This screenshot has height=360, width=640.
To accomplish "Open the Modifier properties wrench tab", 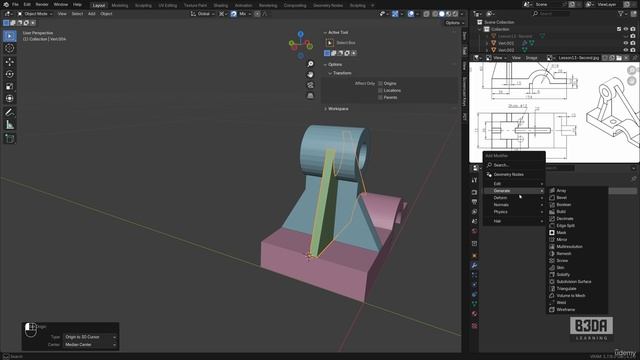I will click(x=474, y=265).
